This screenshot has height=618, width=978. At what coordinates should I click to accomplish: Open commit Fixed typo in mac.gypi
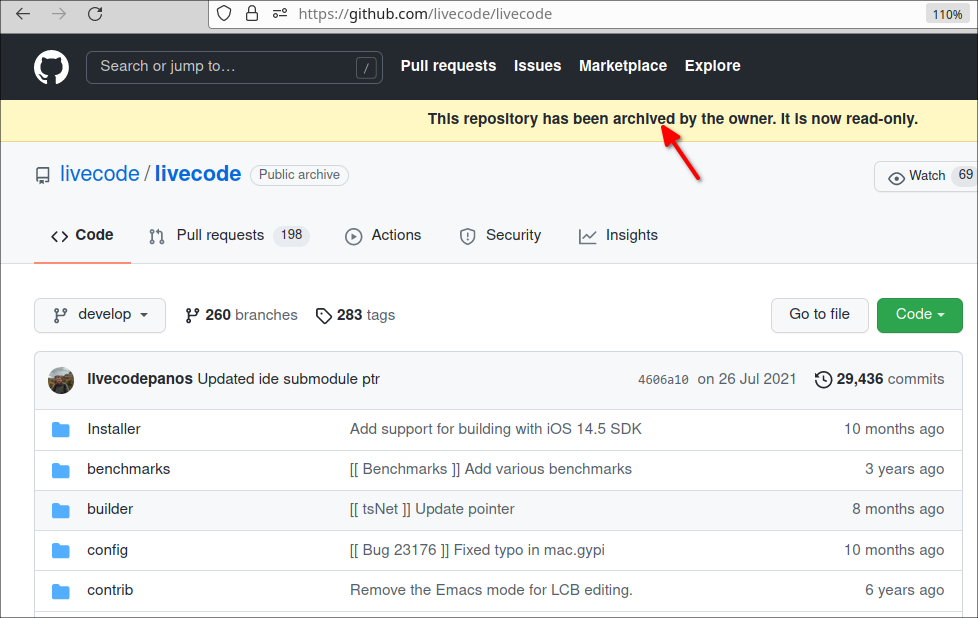[x=477, y=550]
